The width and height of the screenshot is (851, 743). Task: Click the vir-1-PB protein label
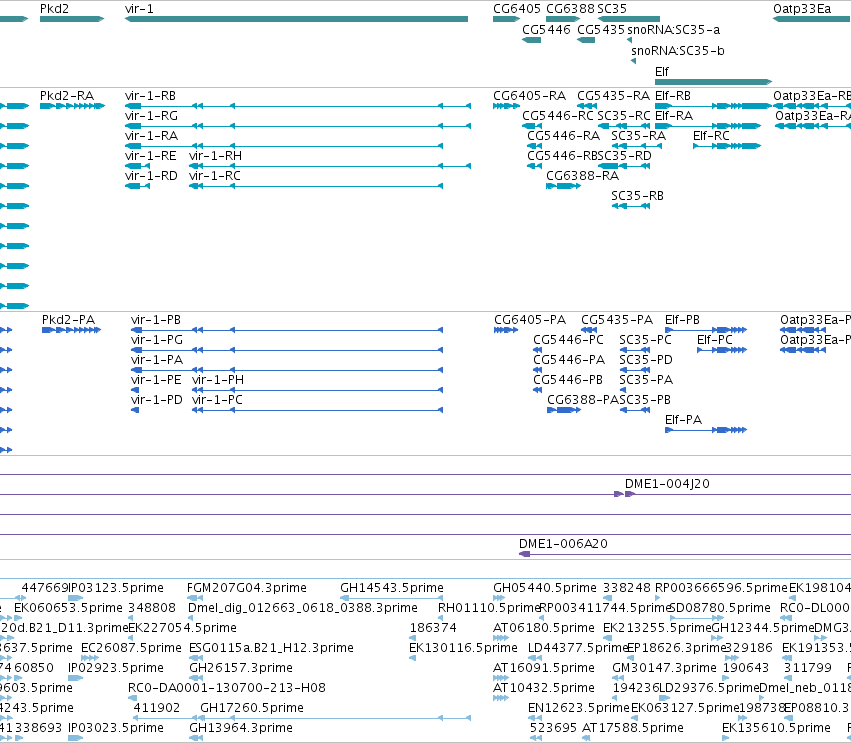point(156,320)
